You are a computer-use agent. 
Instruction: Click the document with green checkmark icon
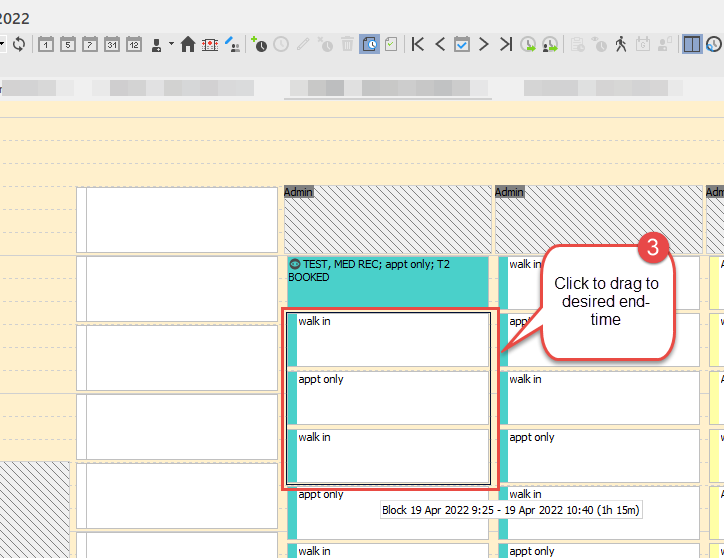(391, 44)
